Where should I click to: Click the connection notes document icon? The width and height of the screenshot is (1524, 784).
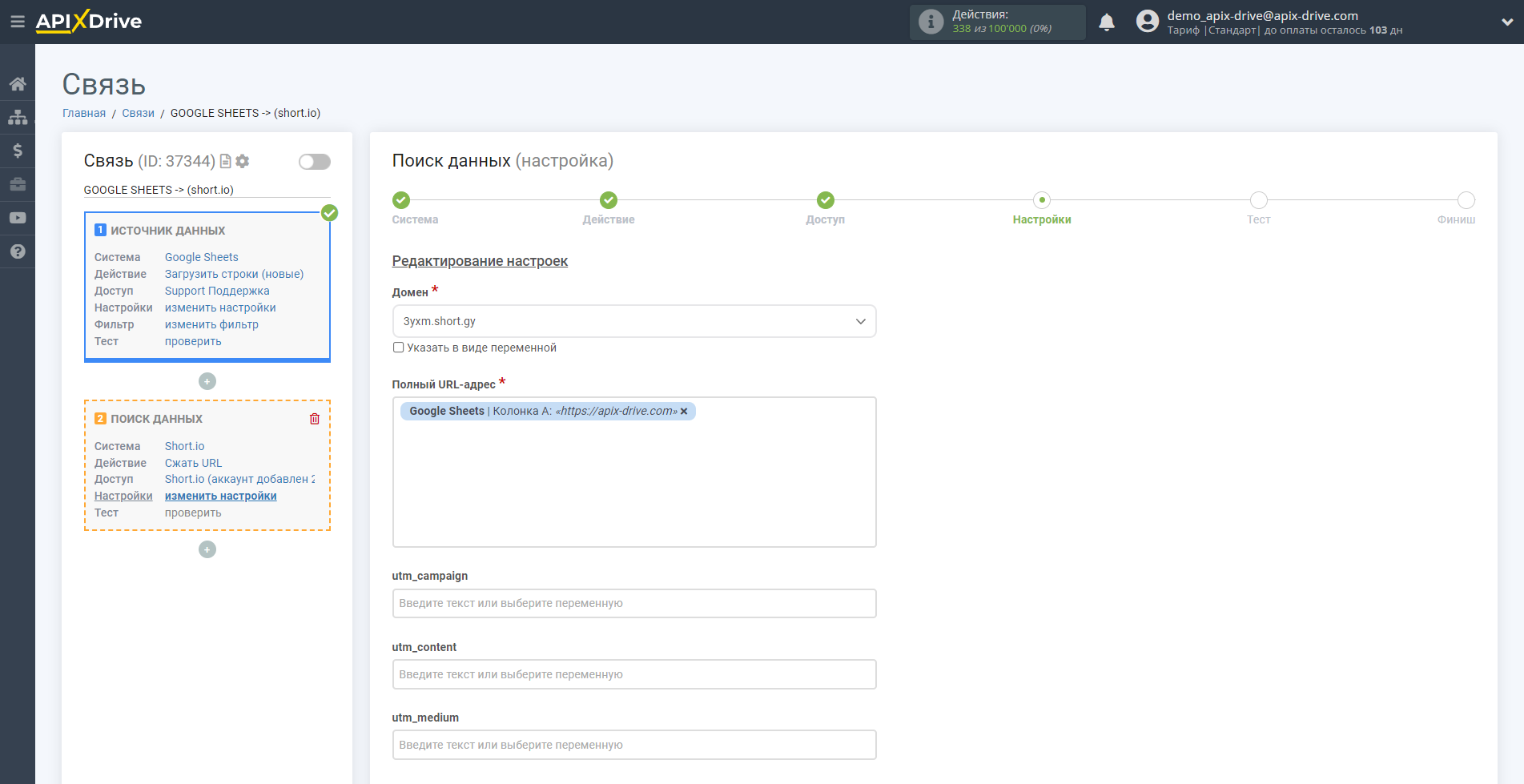click(226, 161)
